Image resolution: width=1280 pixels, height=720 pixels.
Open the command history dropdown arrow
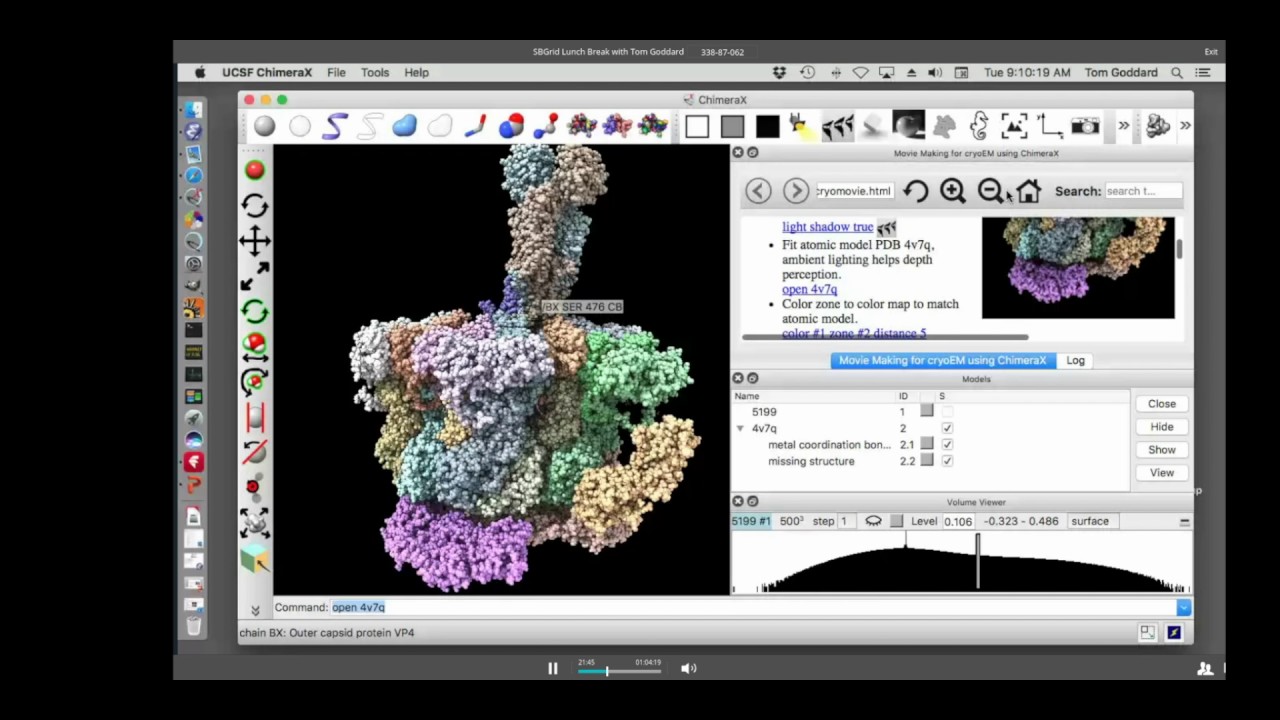coord(1184,608)
